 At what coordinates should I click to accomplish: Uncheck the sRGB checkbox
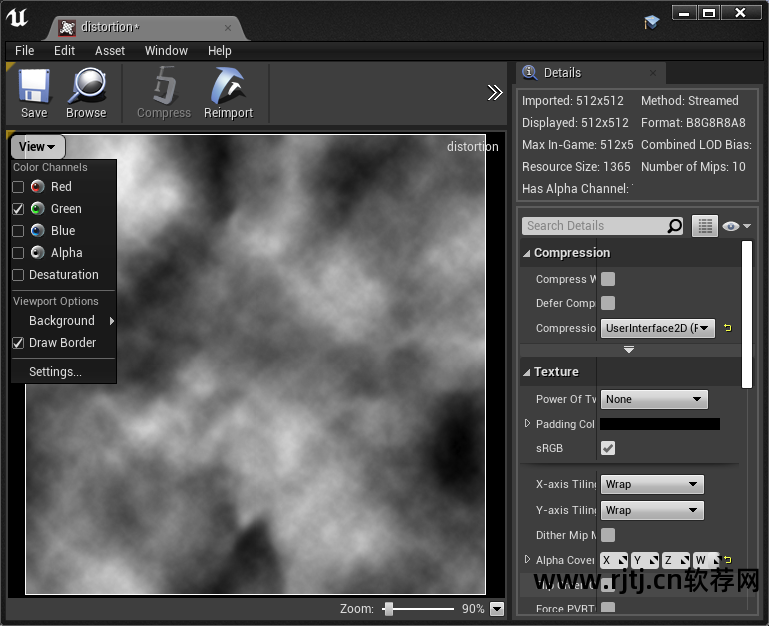[x=608, y=448]
